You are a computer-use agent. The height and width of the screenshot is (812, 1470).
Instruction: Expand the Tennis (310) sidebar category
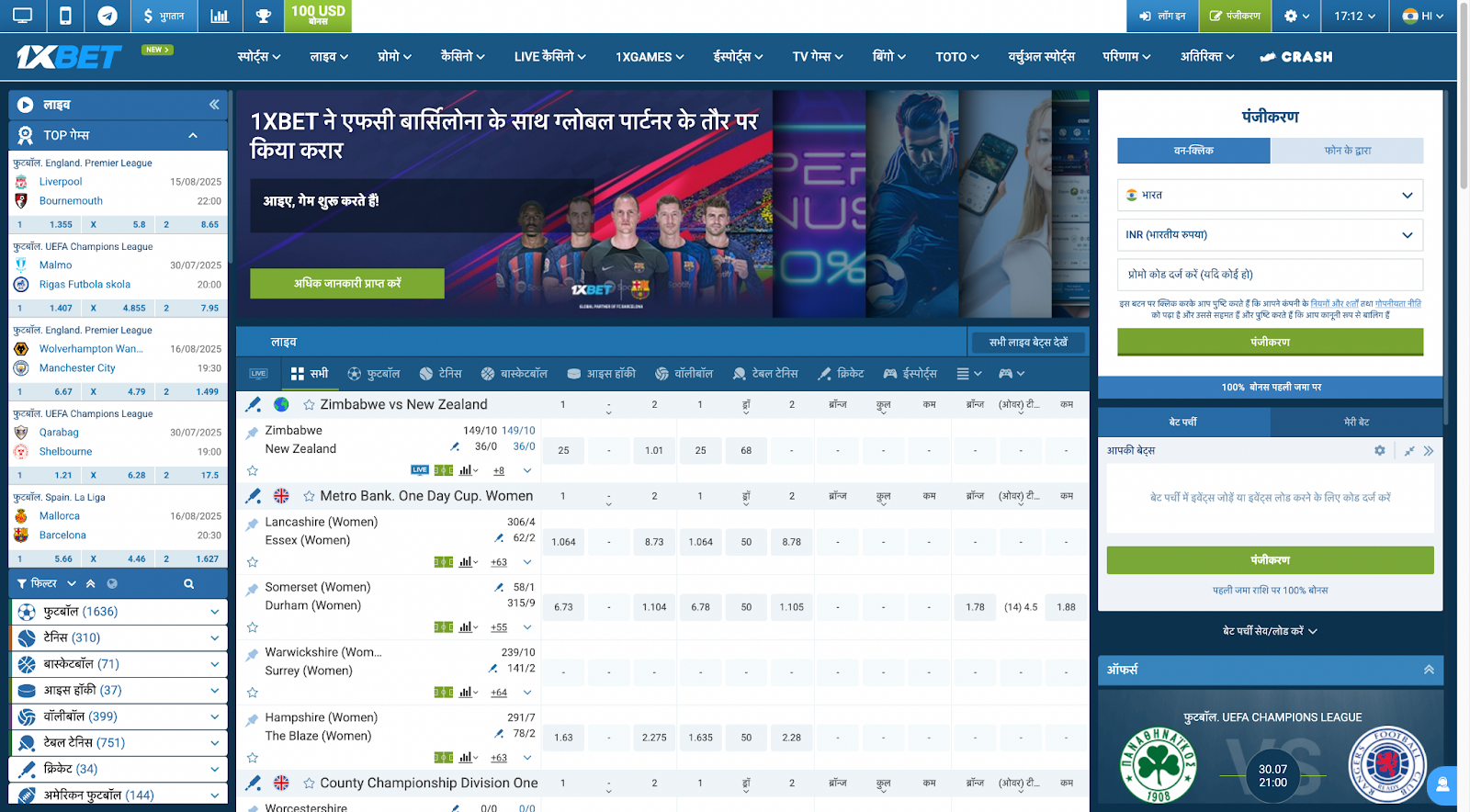click(x=119, y=637)
